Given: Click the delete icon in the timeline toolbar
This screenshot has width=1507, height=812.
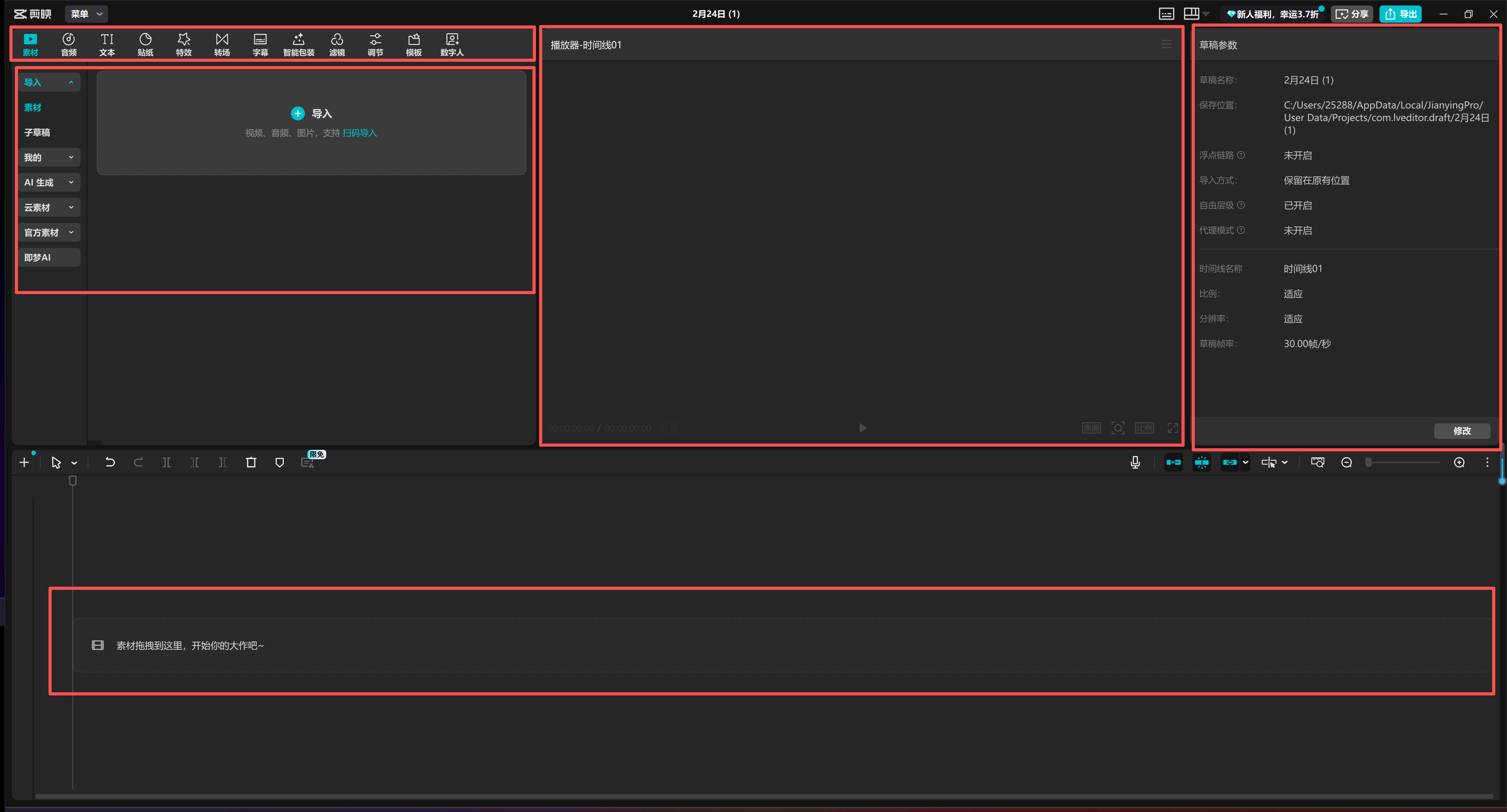Looking at the screenshot, I should click(x=251, y=462).
